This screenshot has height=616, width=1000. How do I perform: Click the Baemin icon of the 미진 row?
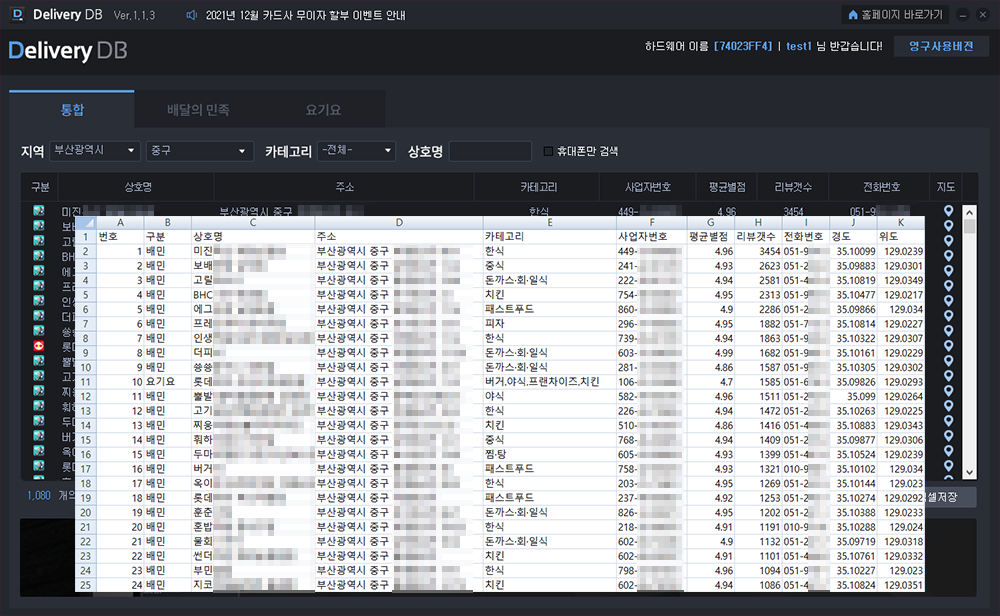point(39,210)
